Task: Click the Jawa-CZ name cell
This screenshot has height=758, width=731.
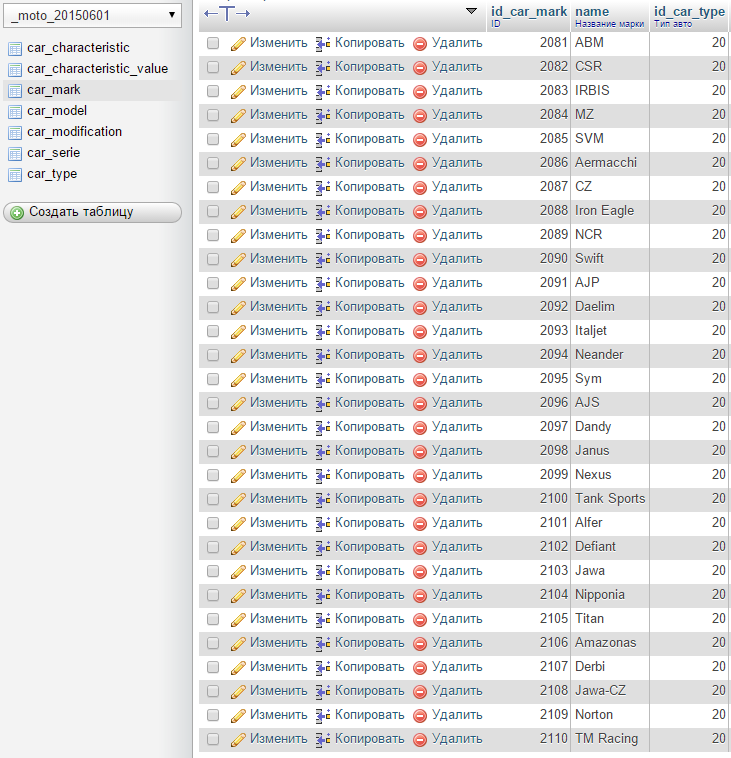Action: tap(610, 691)
